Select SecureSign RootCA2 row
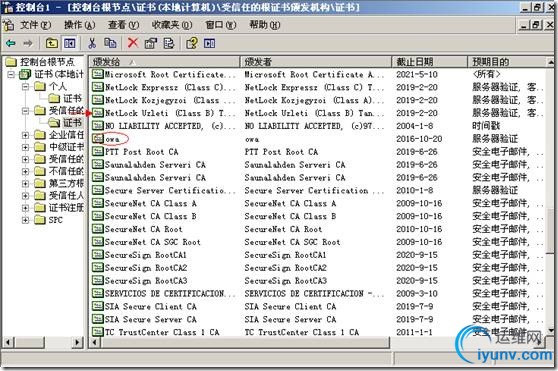 tap(317, 267)
